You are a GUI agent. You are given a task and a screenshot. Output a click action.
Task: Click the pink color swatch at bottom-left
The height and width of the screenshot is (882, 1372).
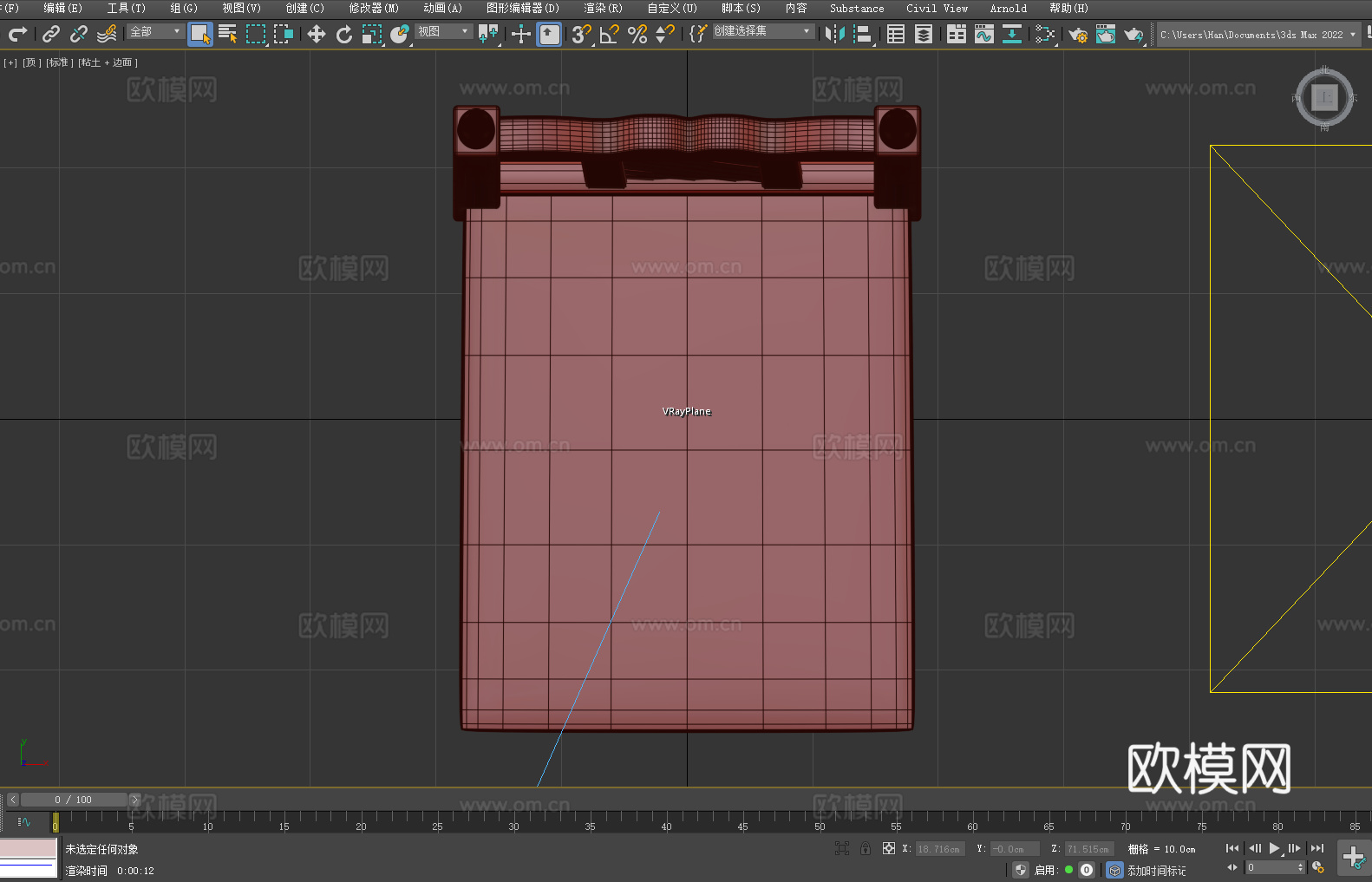[x=29, y=848]
